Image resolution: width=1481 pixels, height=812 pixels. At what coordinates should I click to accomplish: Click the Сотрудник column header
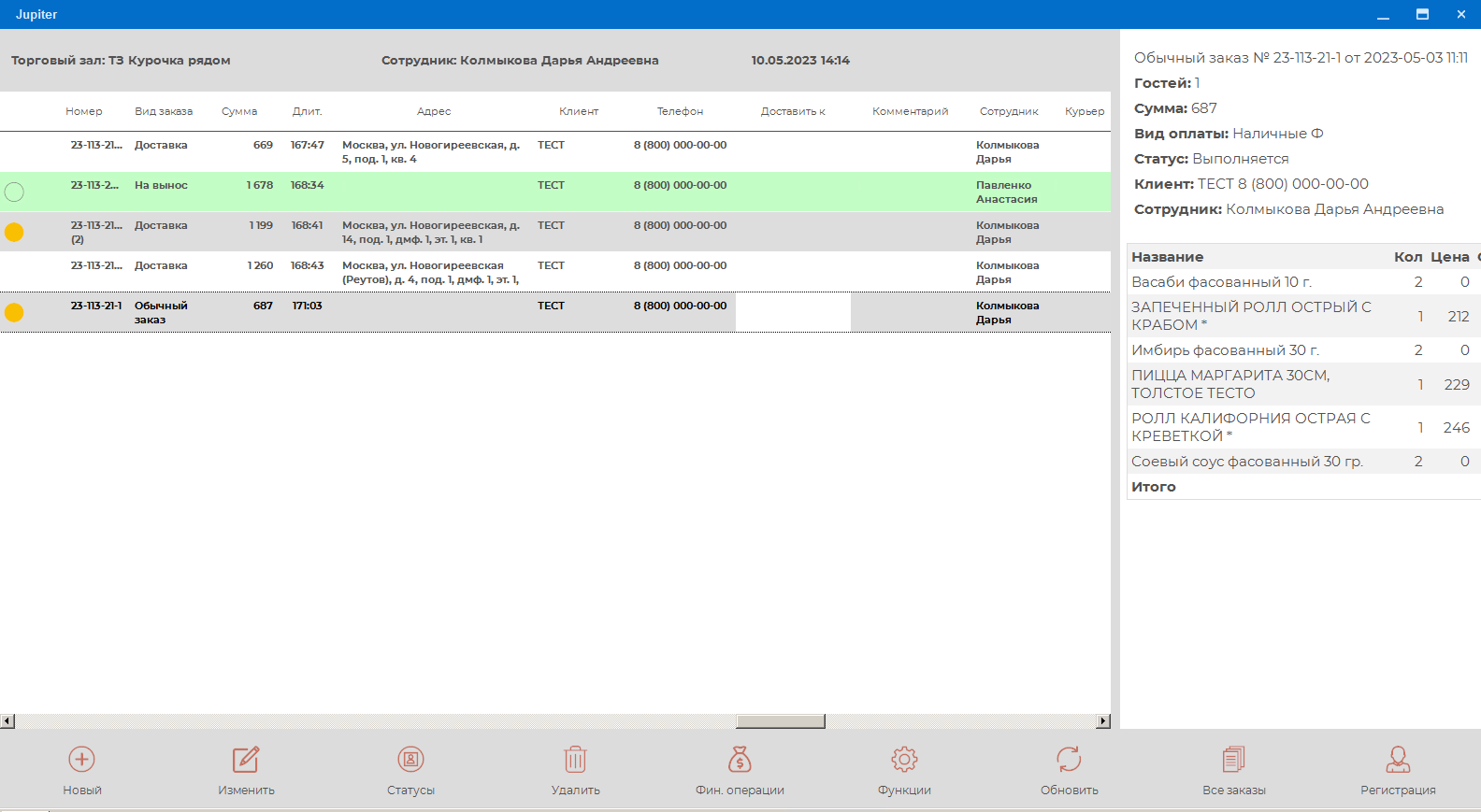(1009, 111)
